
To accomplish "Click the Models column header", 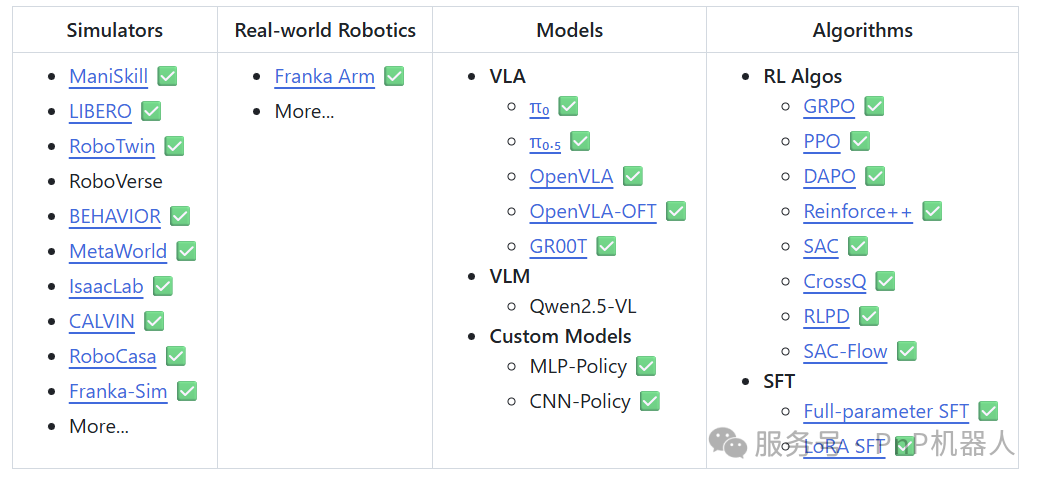I will click(569, 30).
